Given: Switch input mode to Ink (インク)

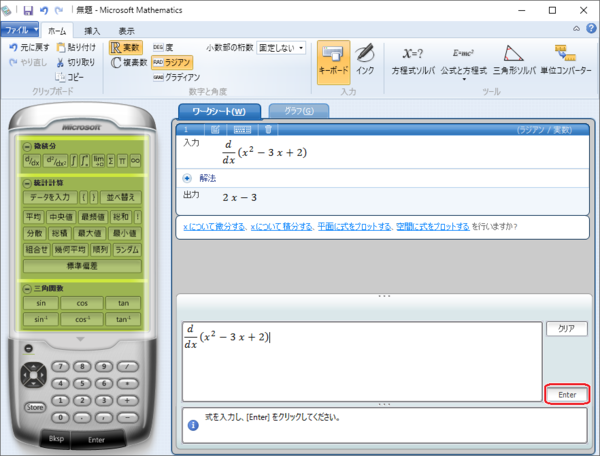Looking at the screenshot, I should tap(365, 60).
